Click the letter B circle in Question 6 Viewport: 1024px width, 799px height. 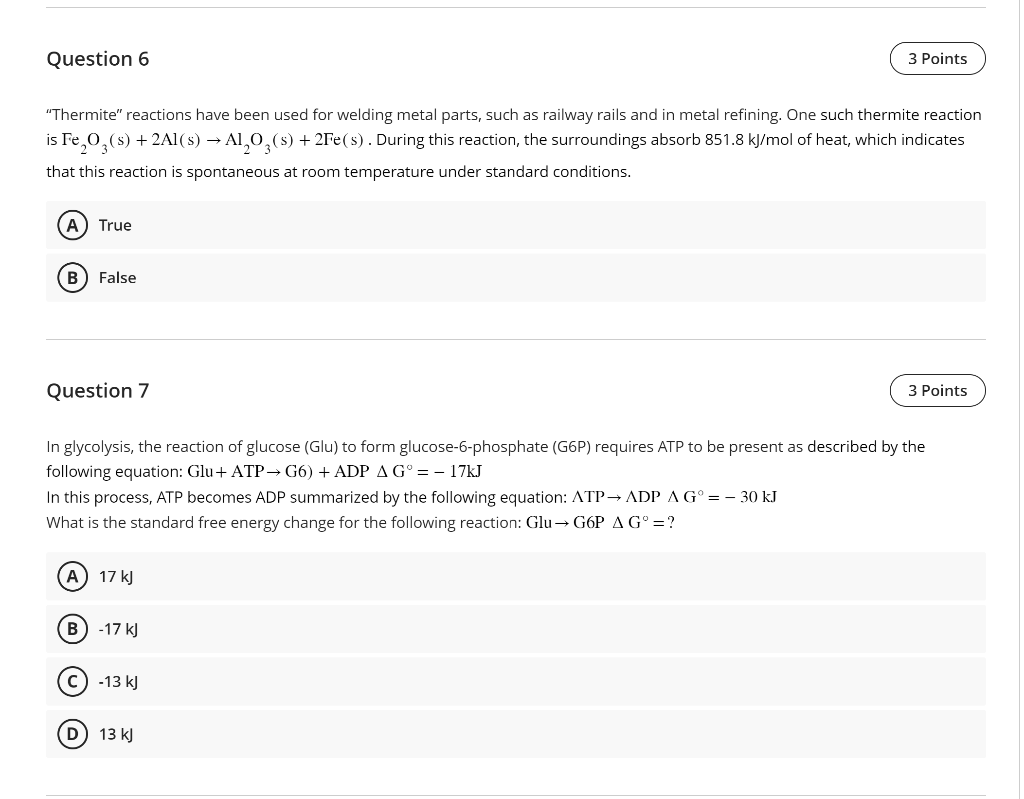72,277
